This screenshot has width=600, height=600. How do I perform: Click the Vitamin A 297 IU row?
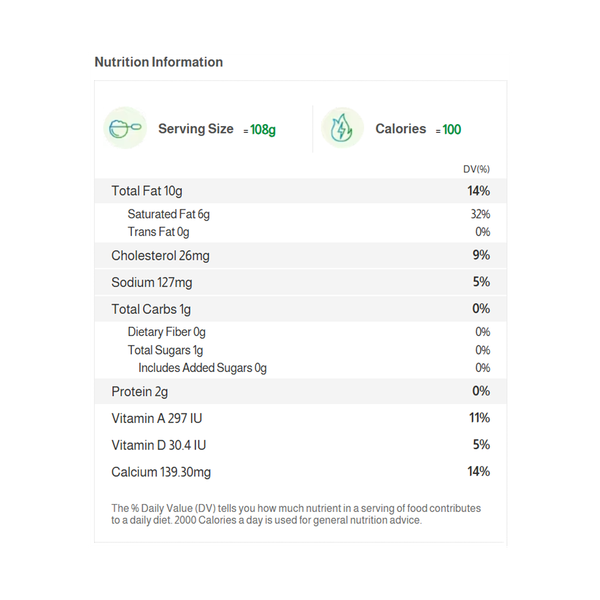point(300,418)
